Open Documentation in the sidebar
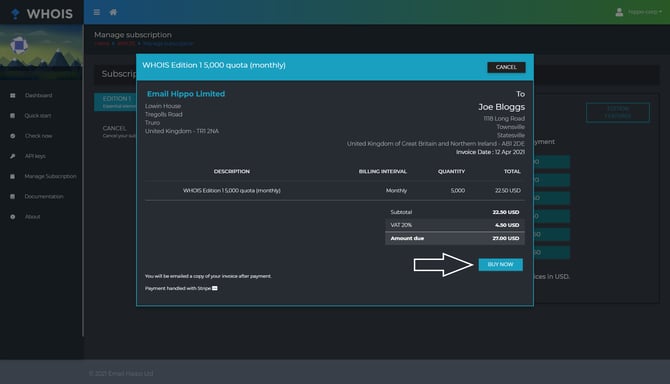This screenshot has height=384, width=670. tap(44, 196)
